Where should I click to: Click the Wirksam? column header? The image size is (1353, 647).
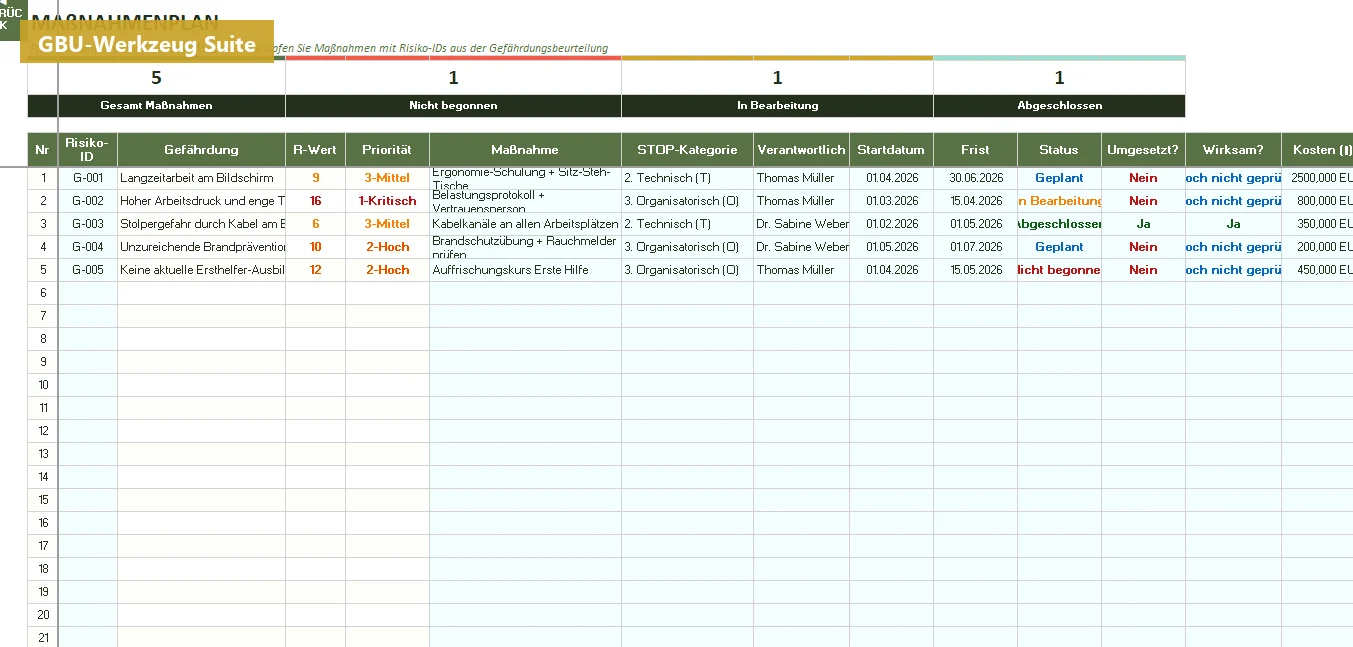(1233, 150)
